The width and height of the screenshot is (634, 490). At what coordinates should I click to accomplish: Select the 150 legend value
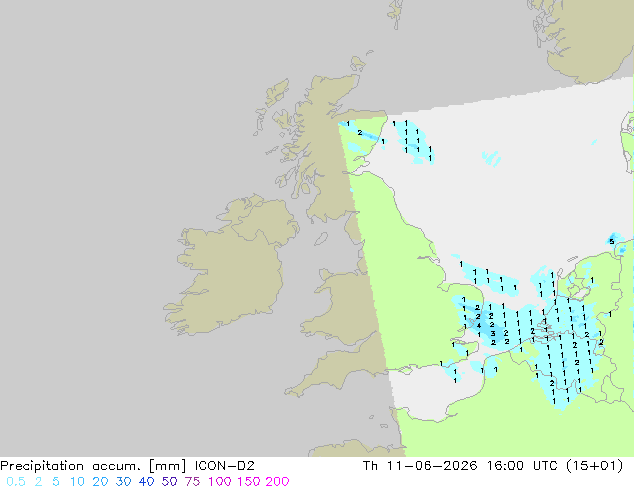pos(248,482)
